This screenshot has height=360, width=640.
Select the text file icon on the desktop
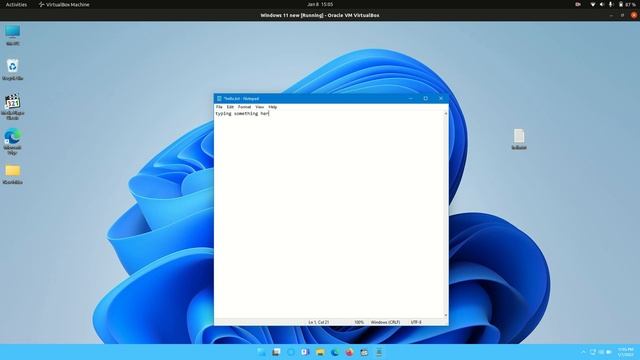519,139
